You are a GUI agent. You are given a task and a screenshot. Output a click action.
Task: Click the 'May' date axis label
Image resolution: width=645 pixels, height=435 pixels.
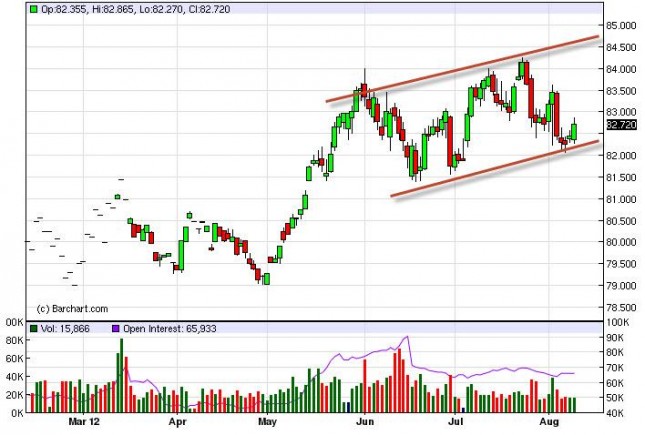pyautogui.click(x=267, y=421)
